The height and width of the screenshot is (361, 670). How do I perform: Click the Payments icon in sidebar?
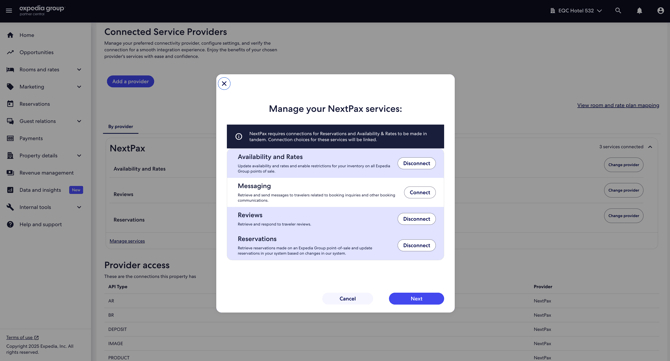(x=10, y=138)
